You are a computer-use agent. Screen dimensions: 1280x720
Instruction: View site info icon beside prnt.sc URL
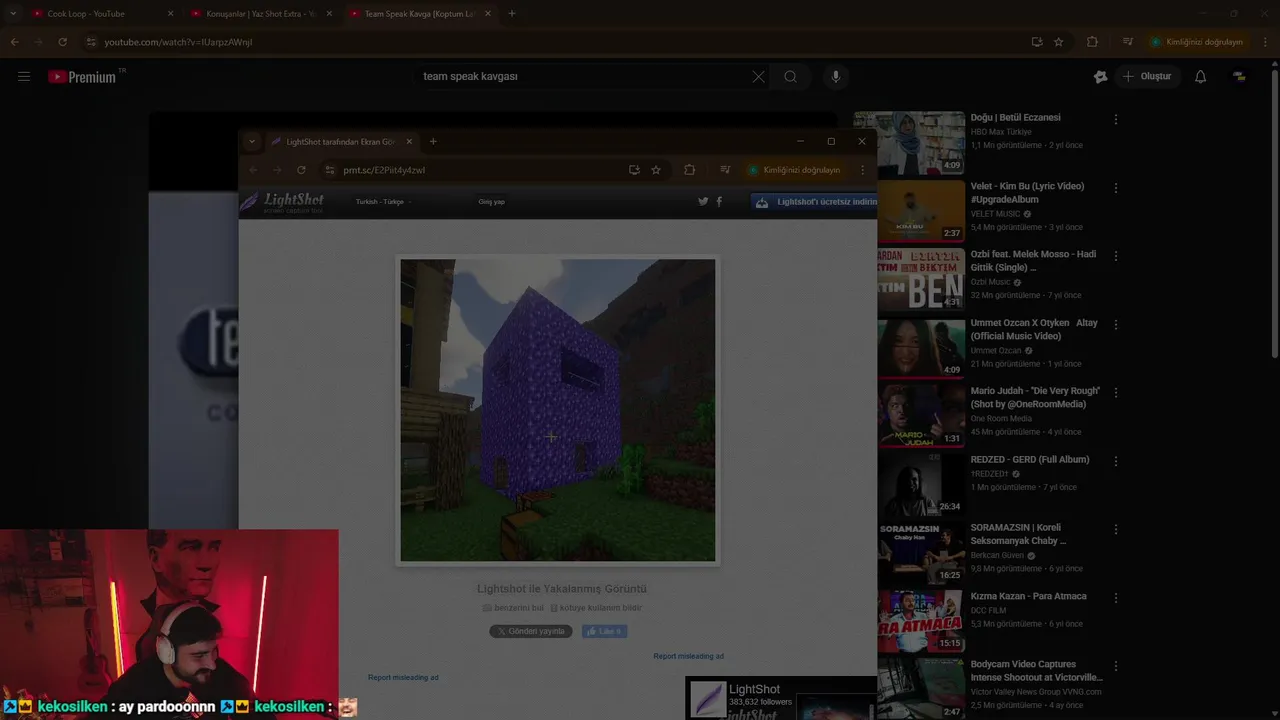tap(330, 170)
